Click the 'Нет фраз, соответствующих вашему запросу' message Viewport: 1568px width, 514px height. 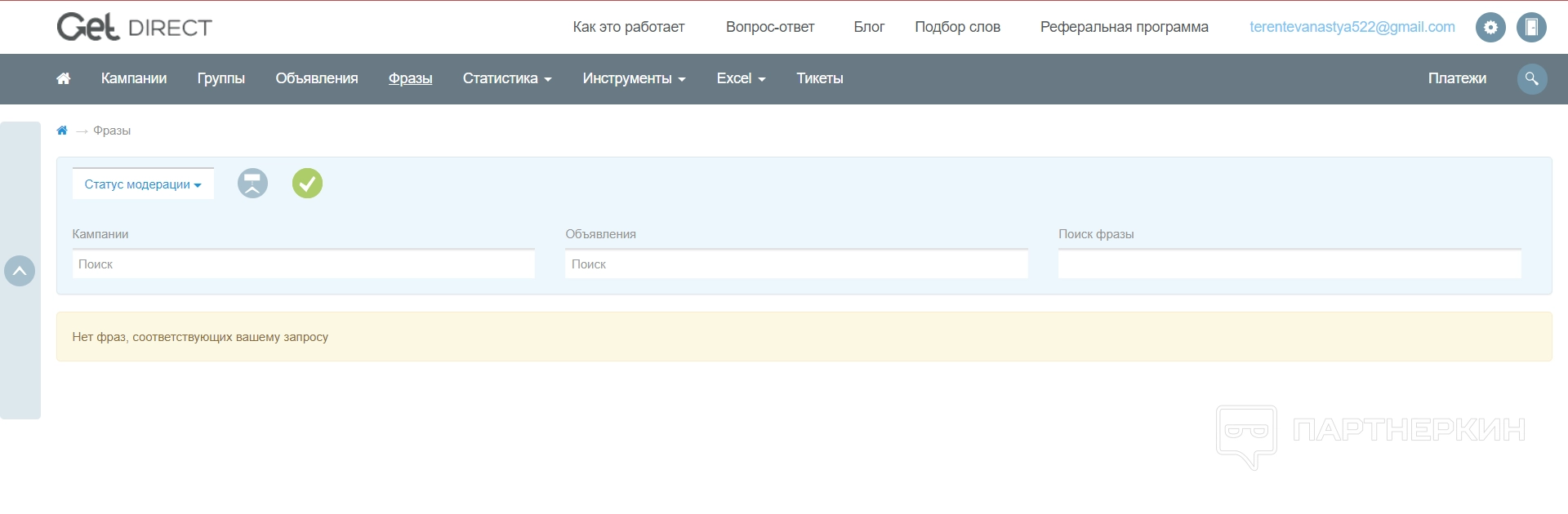point(200,337)
